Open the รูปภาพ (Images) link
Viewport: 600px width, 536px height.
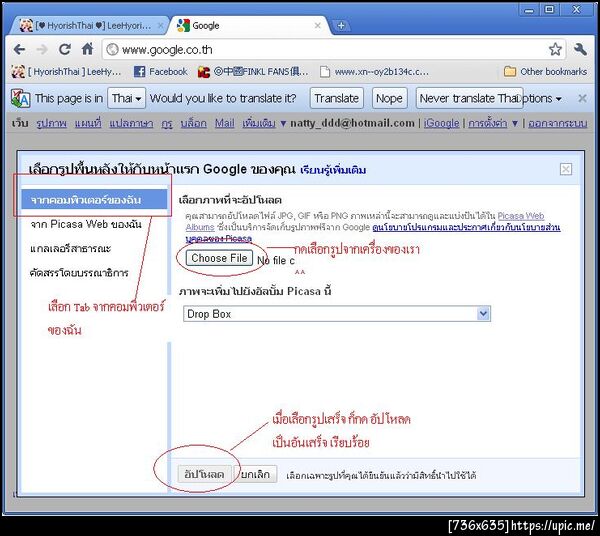(x=52, y=123)
